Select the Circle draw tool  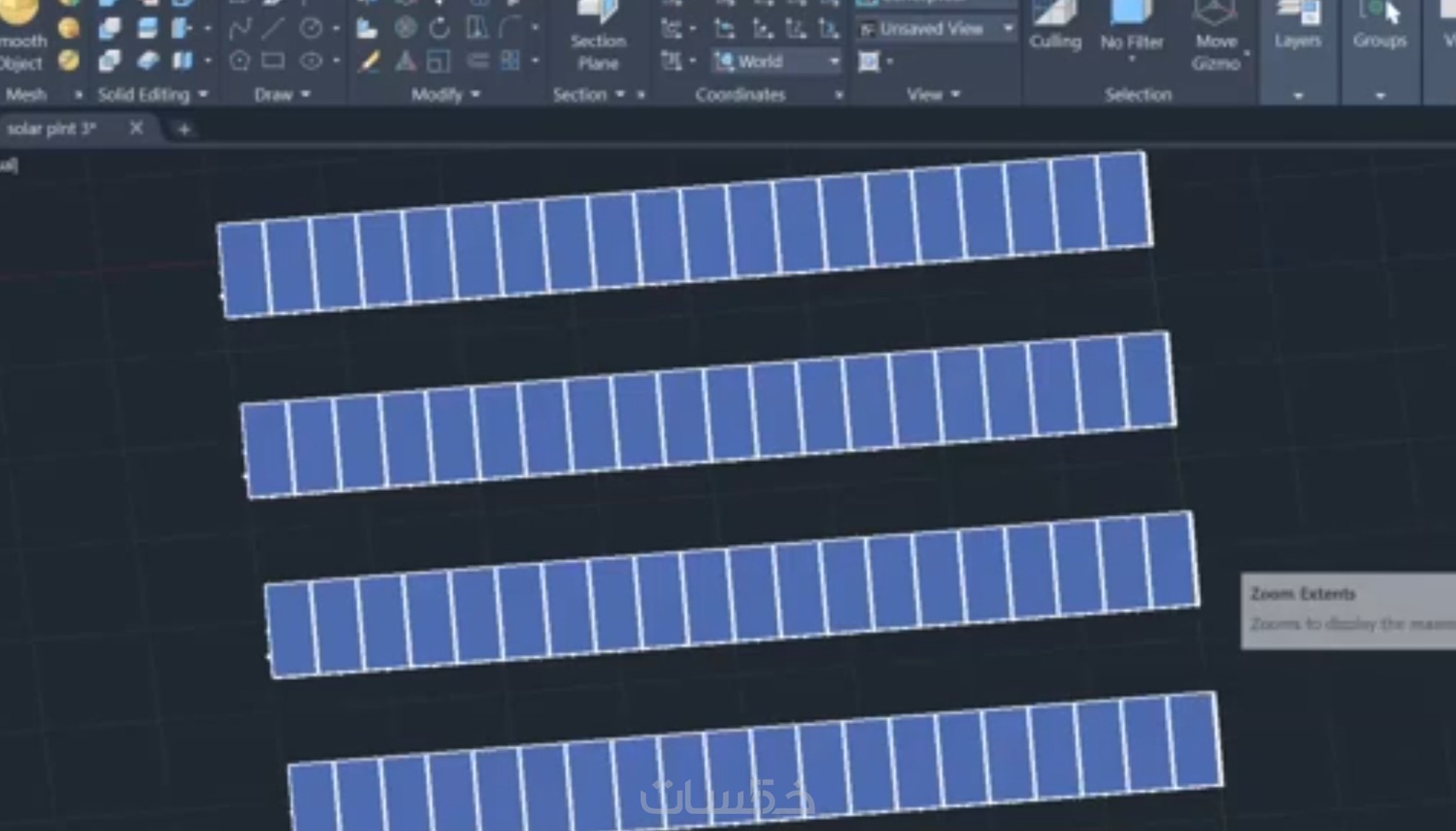pyautogui.click(x=310, y=28)
